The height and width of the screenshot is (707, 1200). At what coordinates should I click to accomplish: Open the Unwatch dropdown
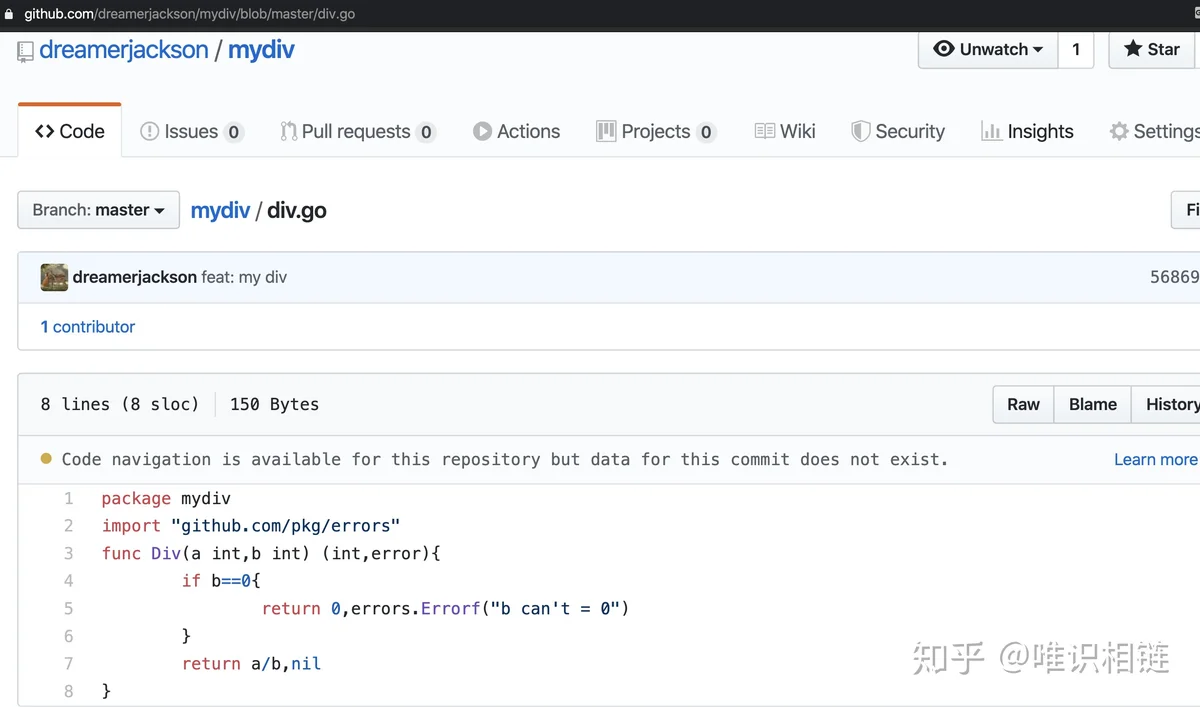coord(988,49)
